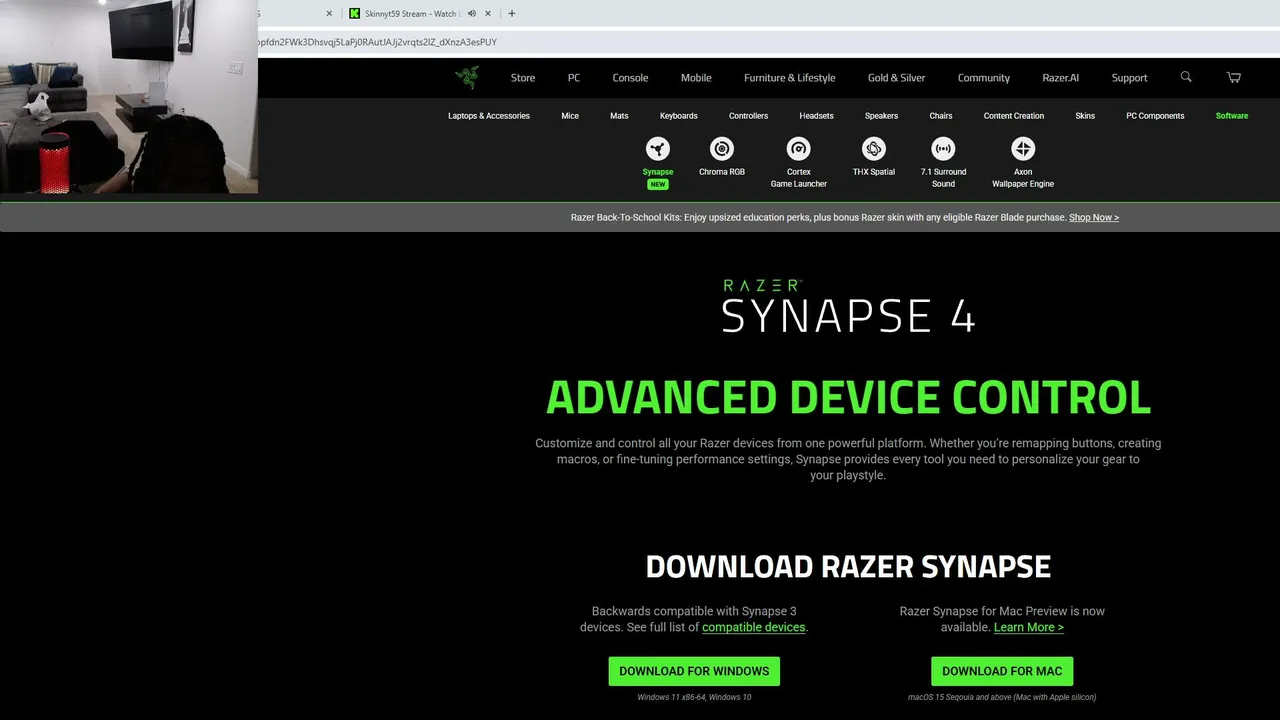This screenshot has height=720, width=1280.
Task: Click the Kick favicon on Skinnyt59 tab
Action: click(355, 14)
